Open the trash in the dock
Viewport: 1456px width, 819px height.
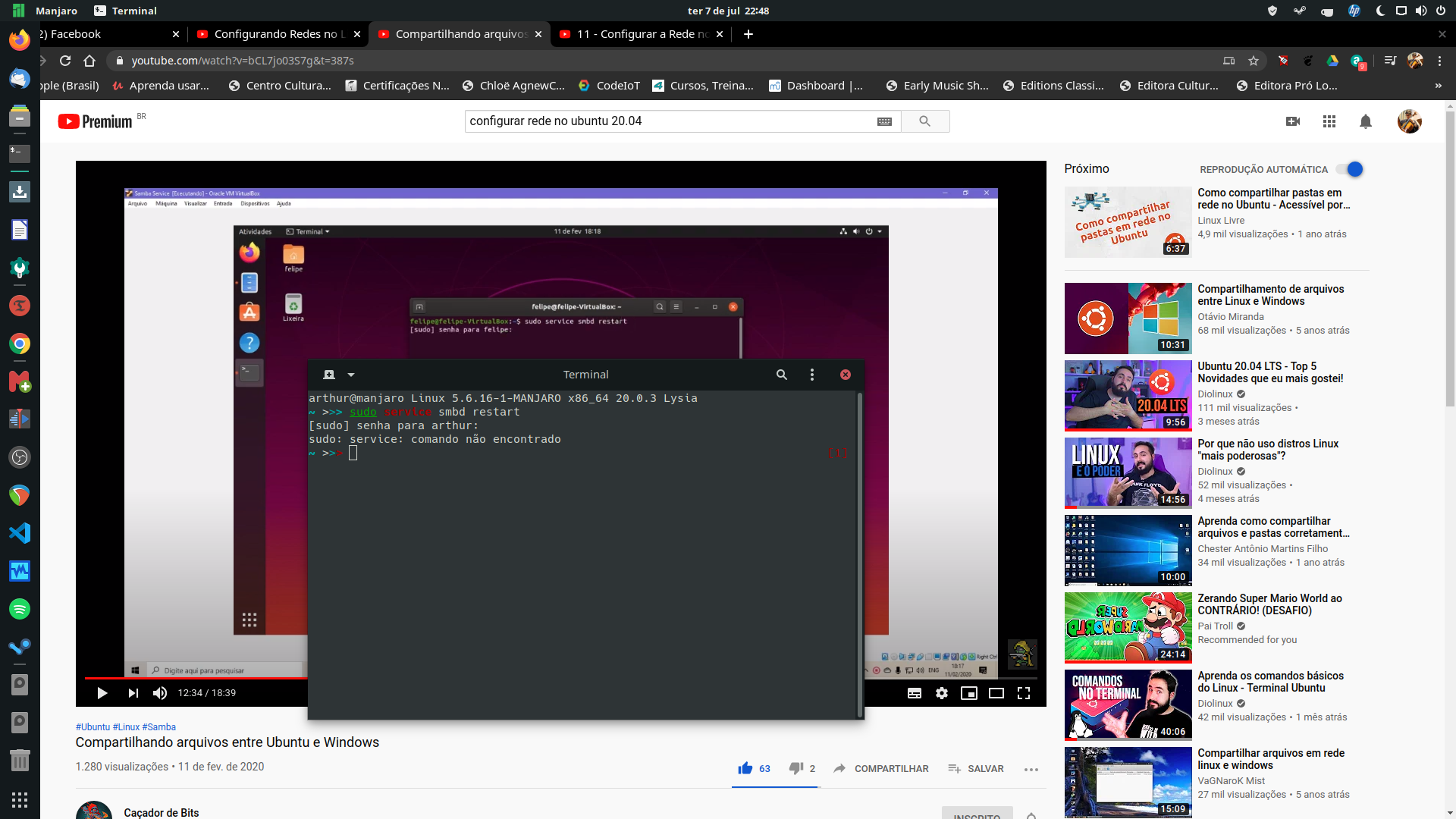pos(20,760)
